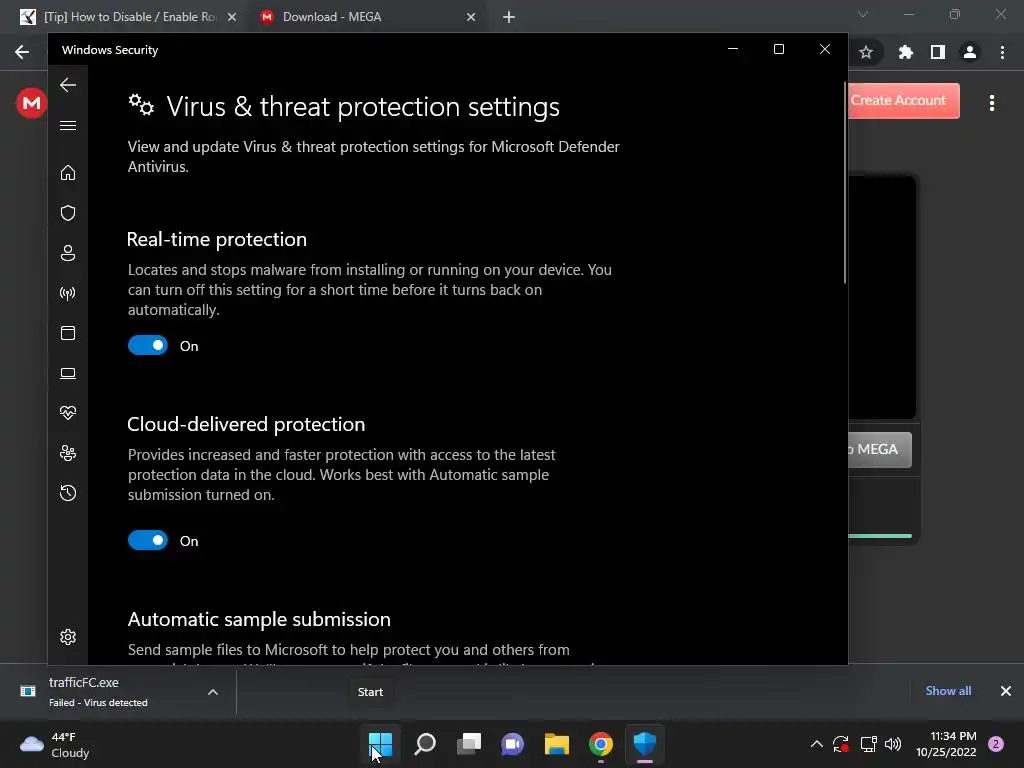Close the Tip How to Disable tab

[232, 17]
